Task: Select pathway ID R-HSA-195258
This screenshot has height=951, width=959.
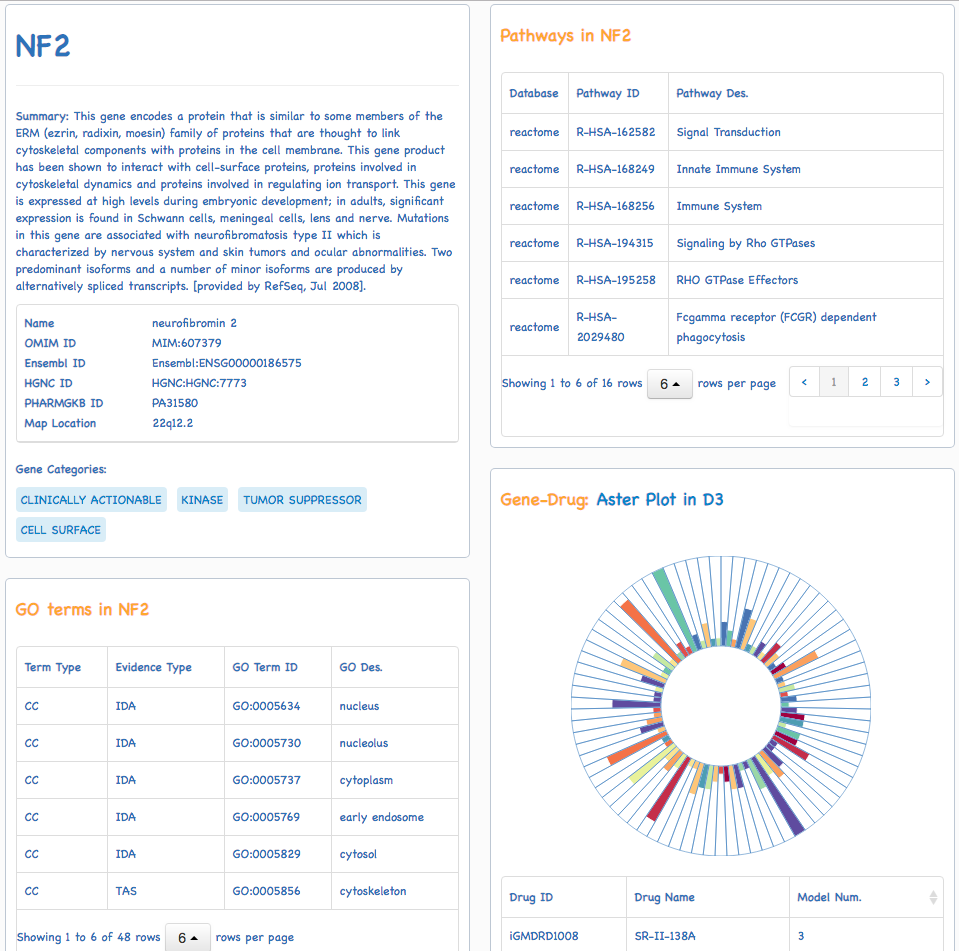Action: (616, 280)
